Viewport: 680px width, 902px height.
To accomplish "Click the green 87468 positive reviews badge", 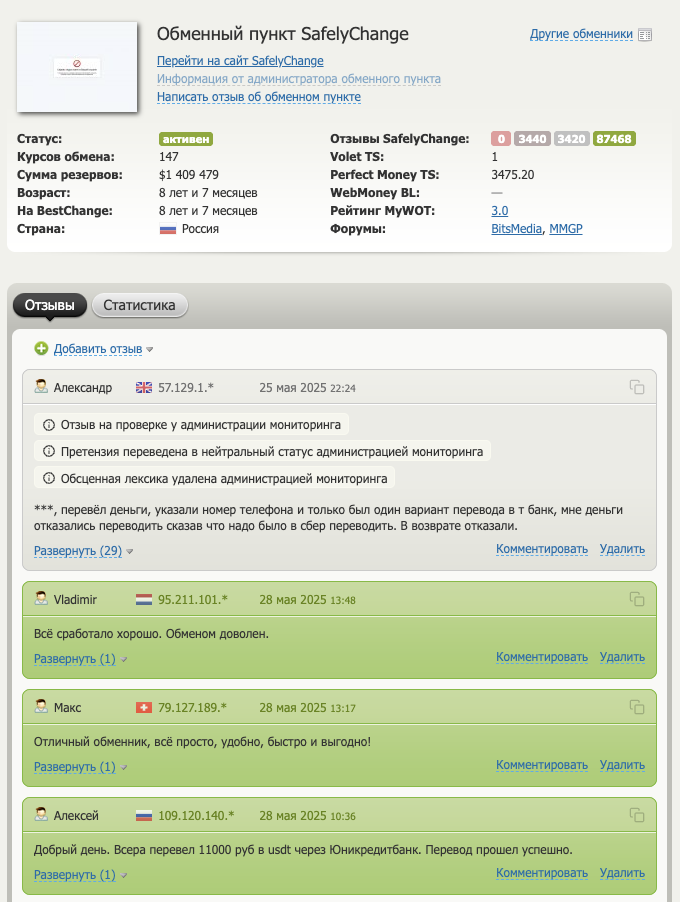I will pos(614,139).
